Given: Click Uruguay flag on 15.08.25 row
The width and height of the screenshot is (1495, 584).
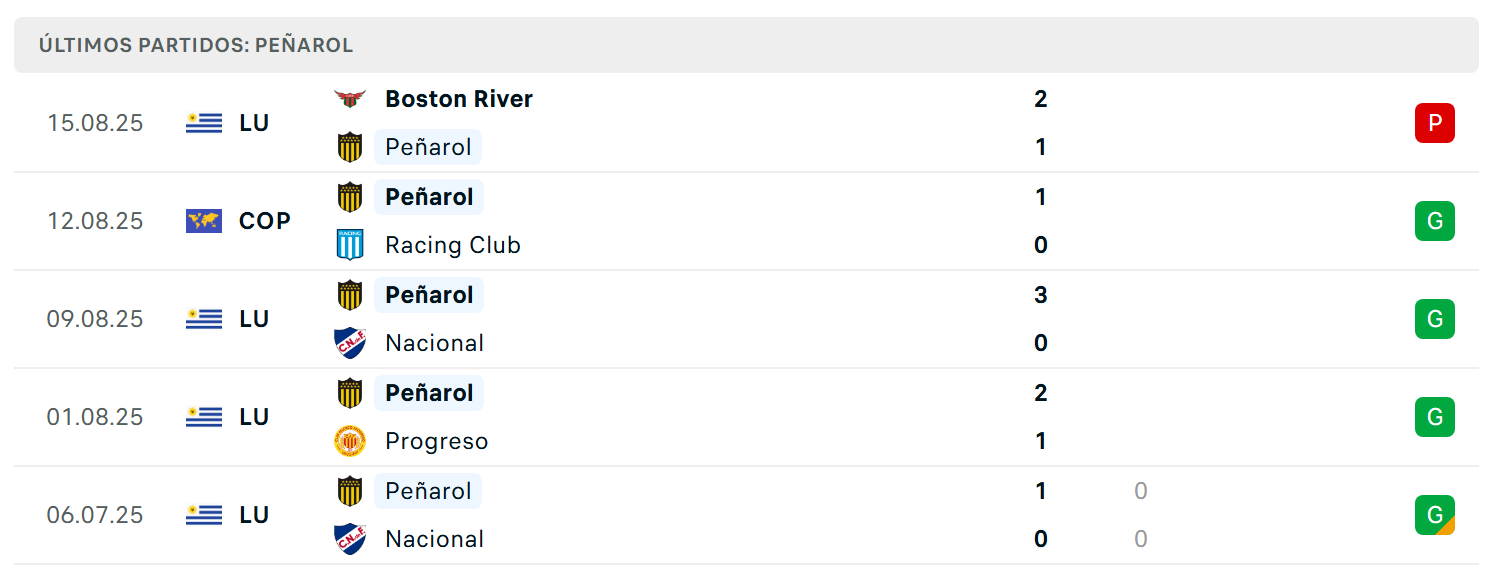Looking at the screenshot, I should click(204, 123).
